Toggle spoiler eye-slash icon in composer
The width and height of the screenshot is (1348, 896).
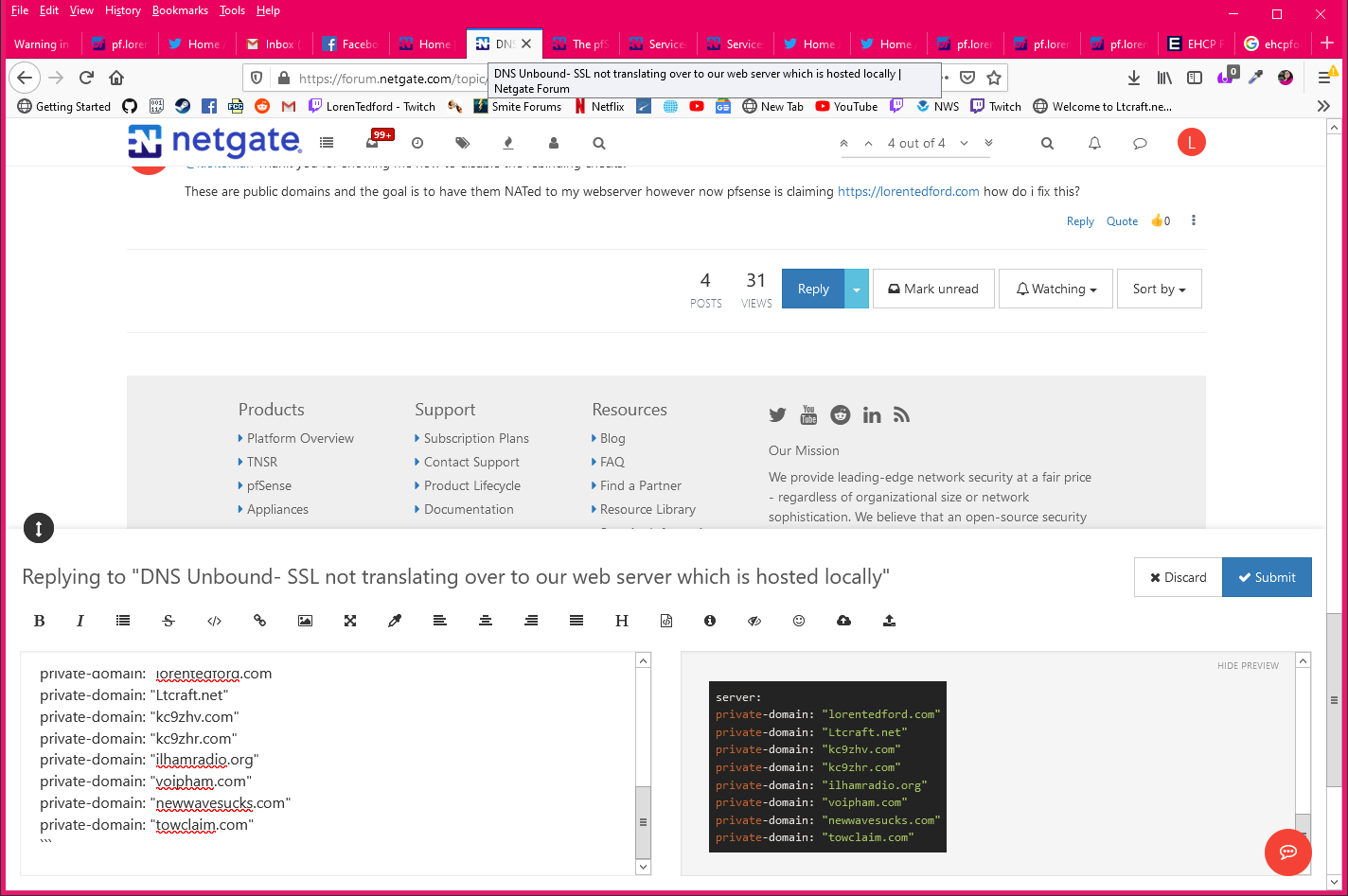(754, 621)
